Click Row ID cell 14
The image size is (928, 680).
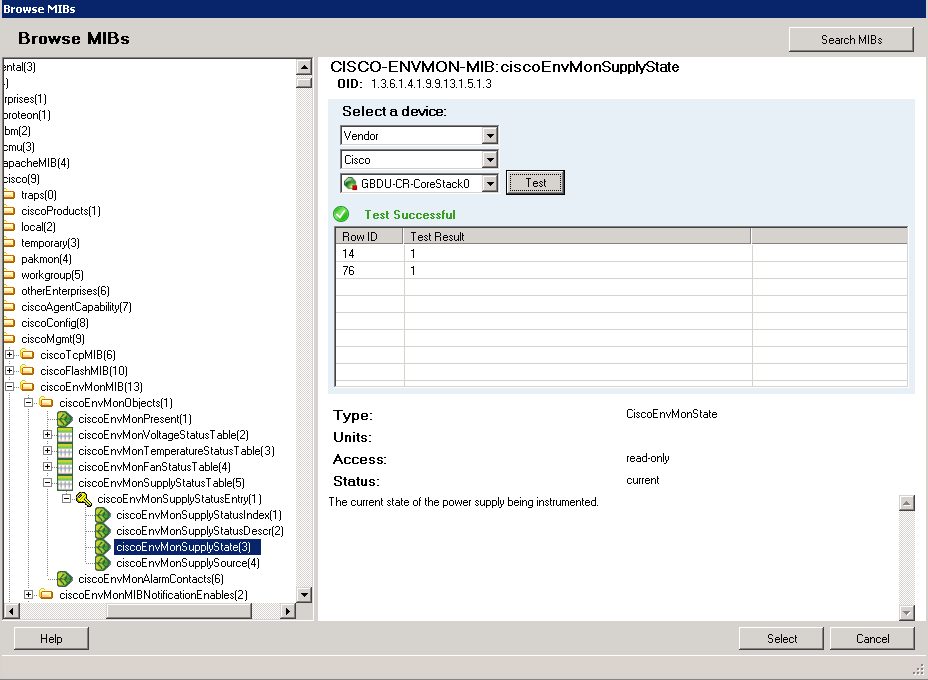pos(370,253)
